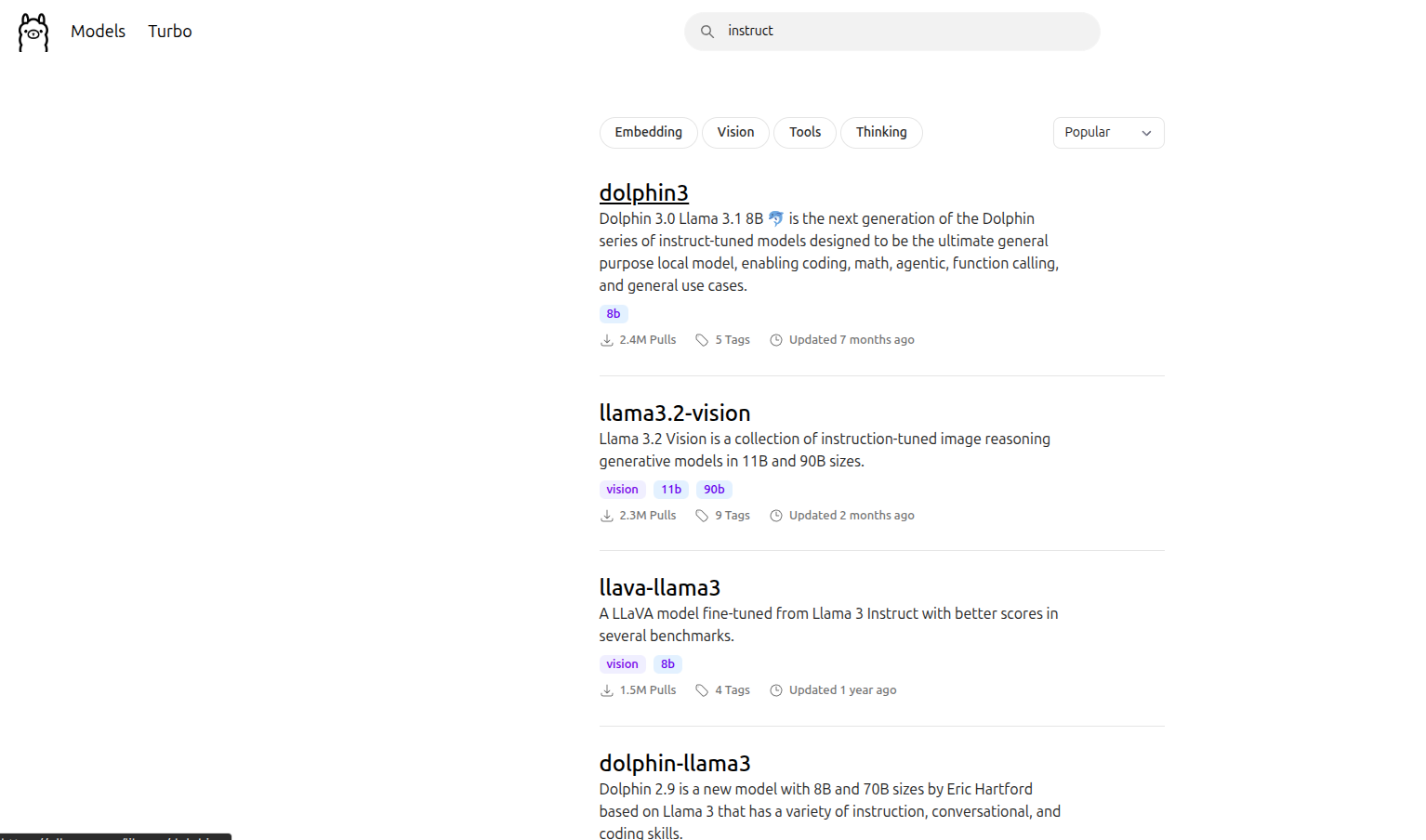
Task: Click the 8b size tag under dolphin3
Action: tap(614, 314)
